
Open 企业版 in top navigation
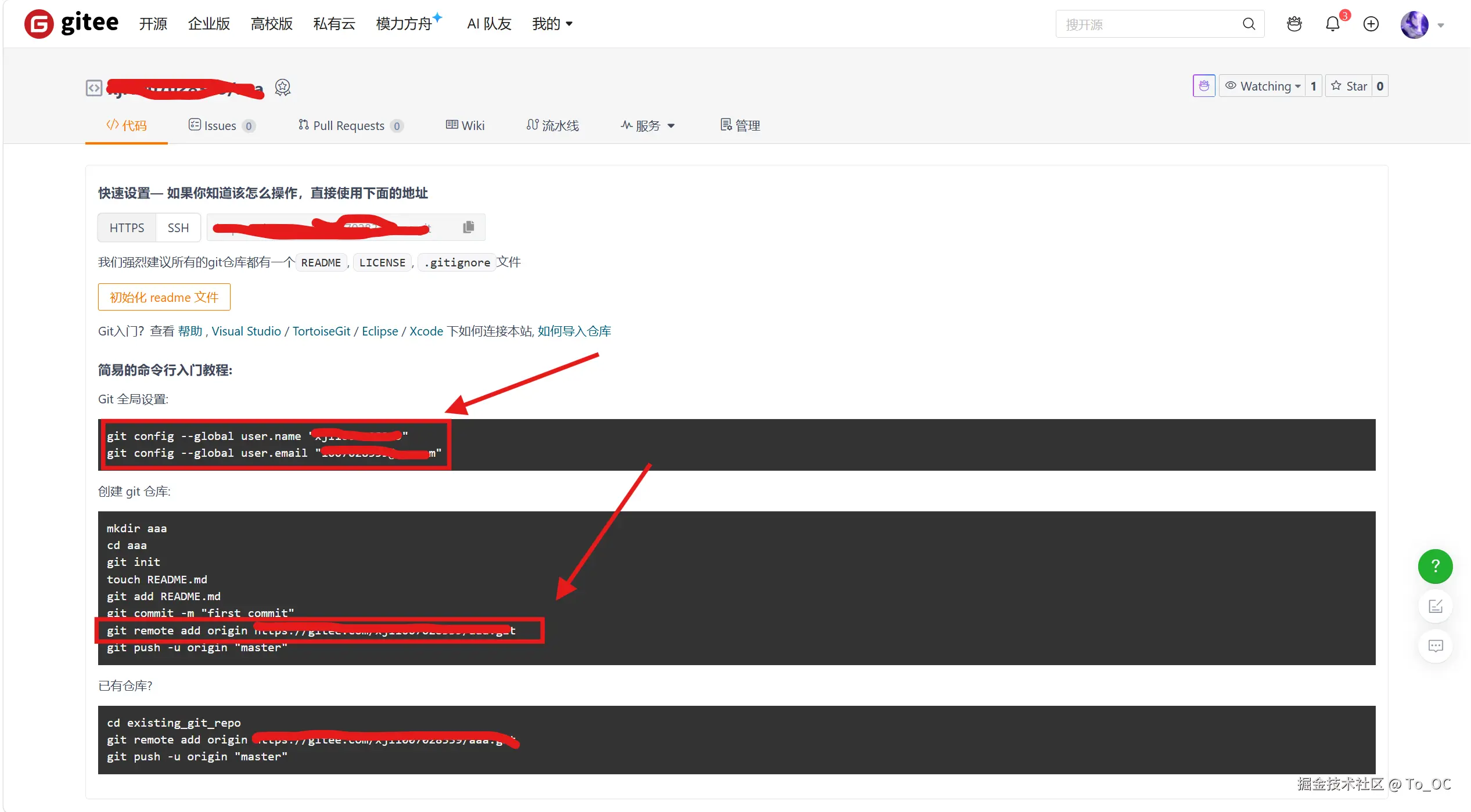pyautogui.click(x=209, y=24)
